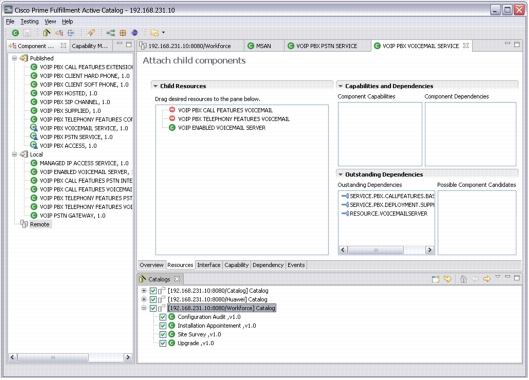This screenshot has height=380, width=529.
Task: Collapse the Workforce Catalog tree node
Action: pyautogui.click(x=144, y=308)
